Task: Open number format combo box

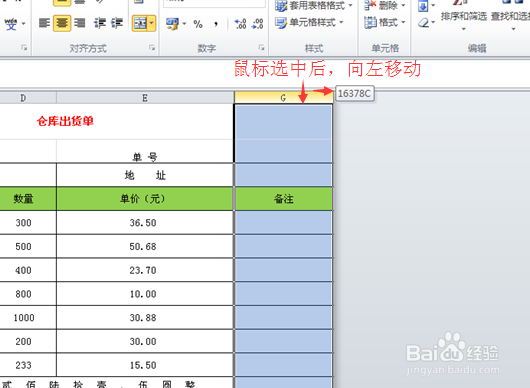Action: [214, 3]
